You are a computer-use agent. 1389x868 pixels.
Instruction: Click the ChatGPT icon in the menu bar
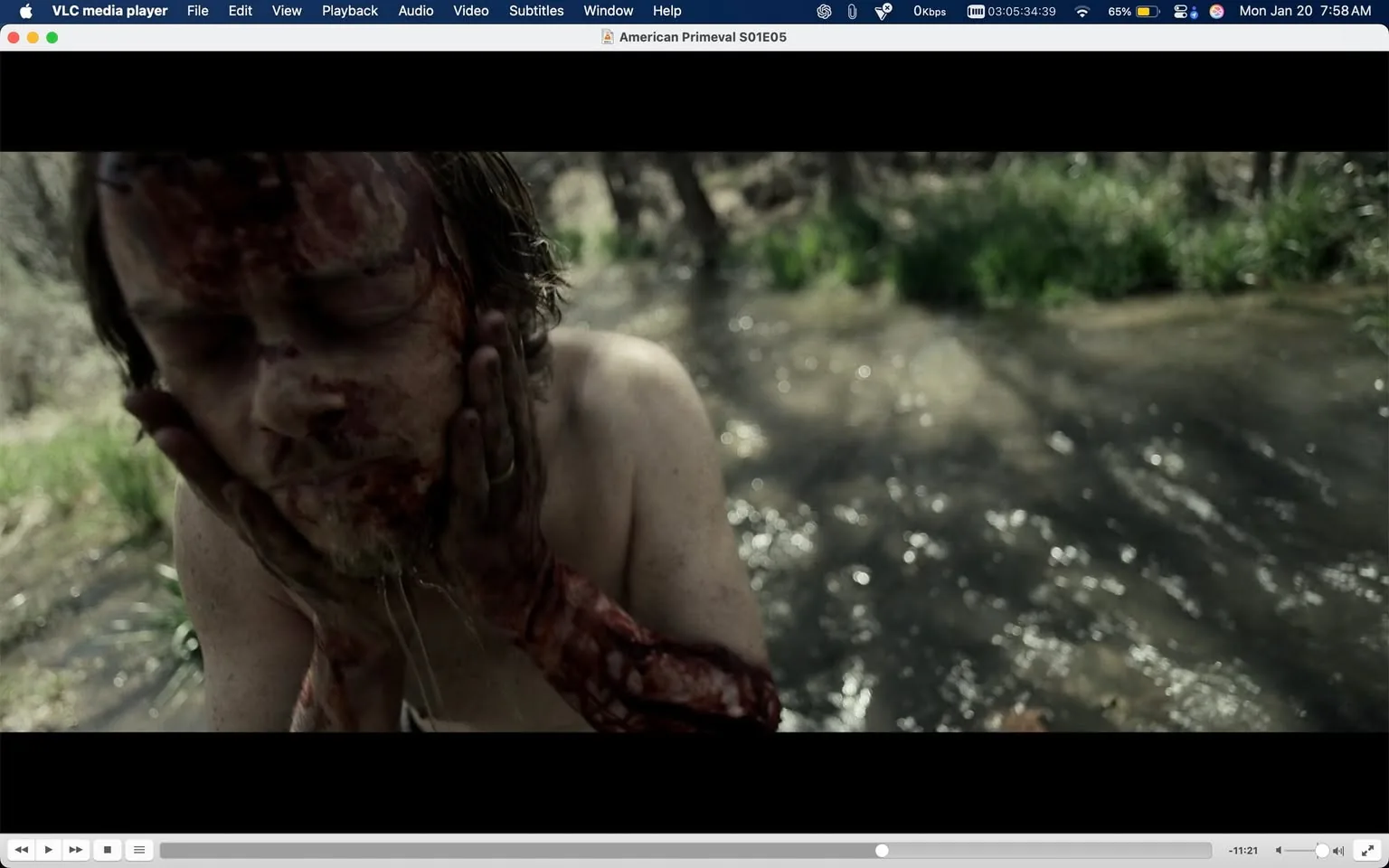824,12
